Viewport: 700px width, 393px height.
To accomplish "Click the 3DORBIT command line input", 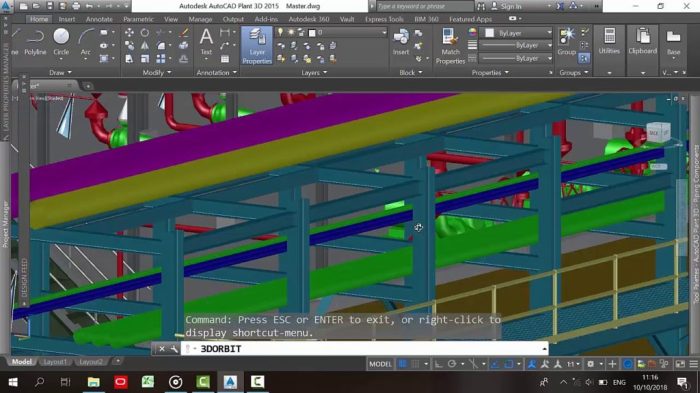I will coord(364,349).
